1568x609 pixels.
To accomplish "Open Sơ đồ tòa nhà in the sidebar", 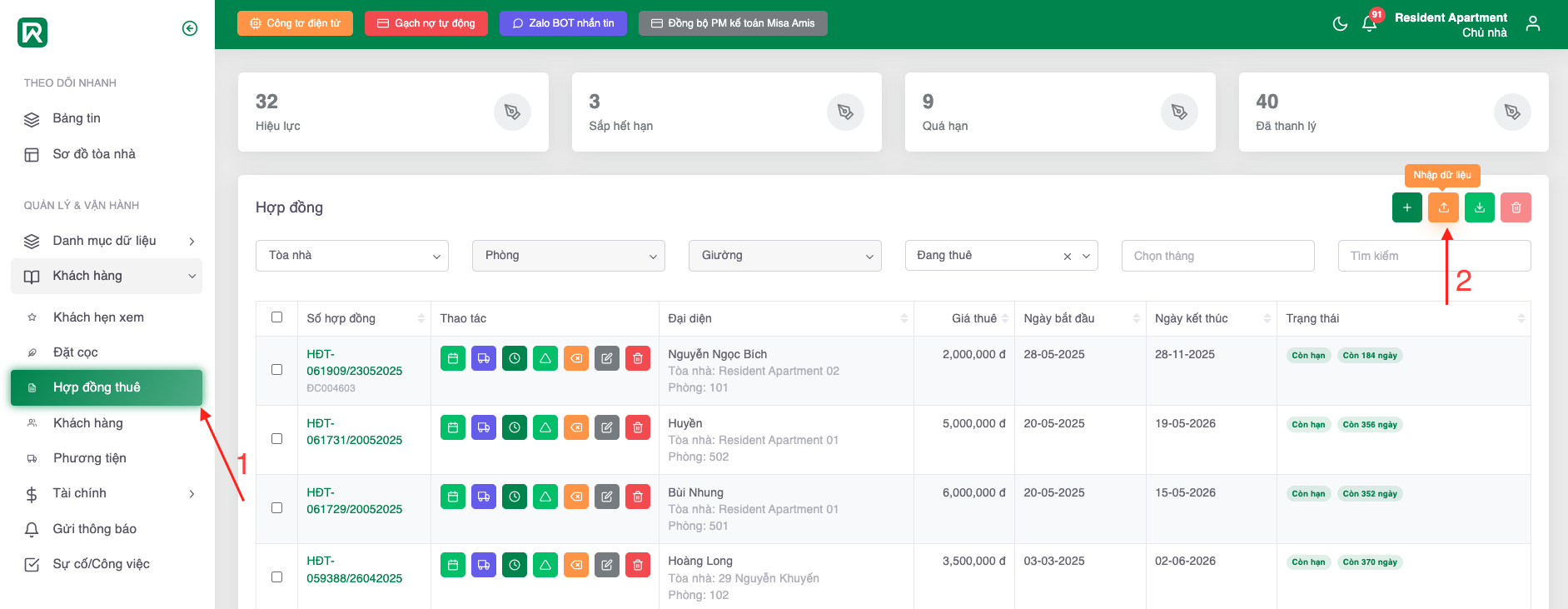I will tap(107, 154).
